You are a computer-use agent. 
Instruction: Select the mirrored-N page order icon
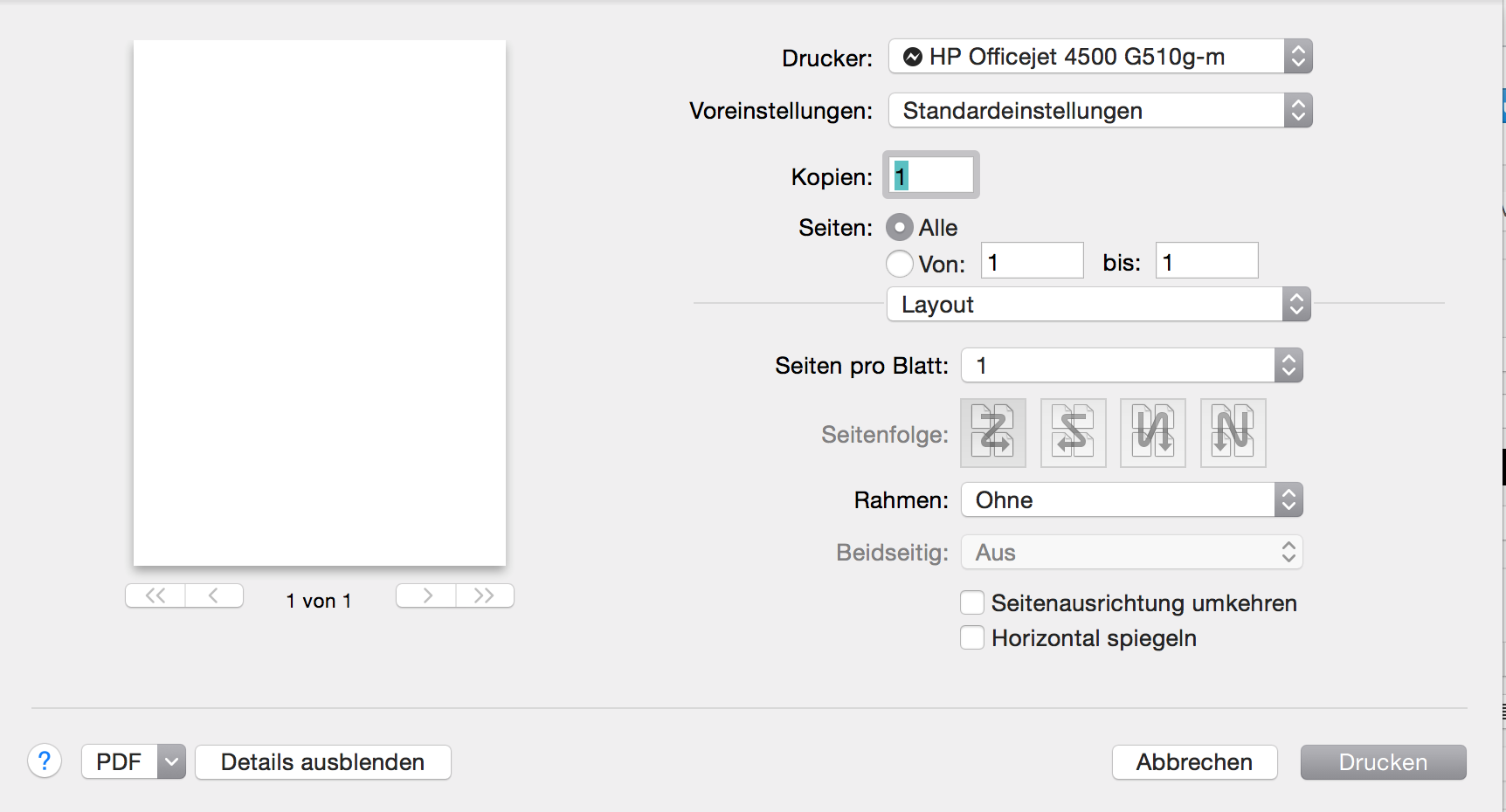coord(1152,433)
